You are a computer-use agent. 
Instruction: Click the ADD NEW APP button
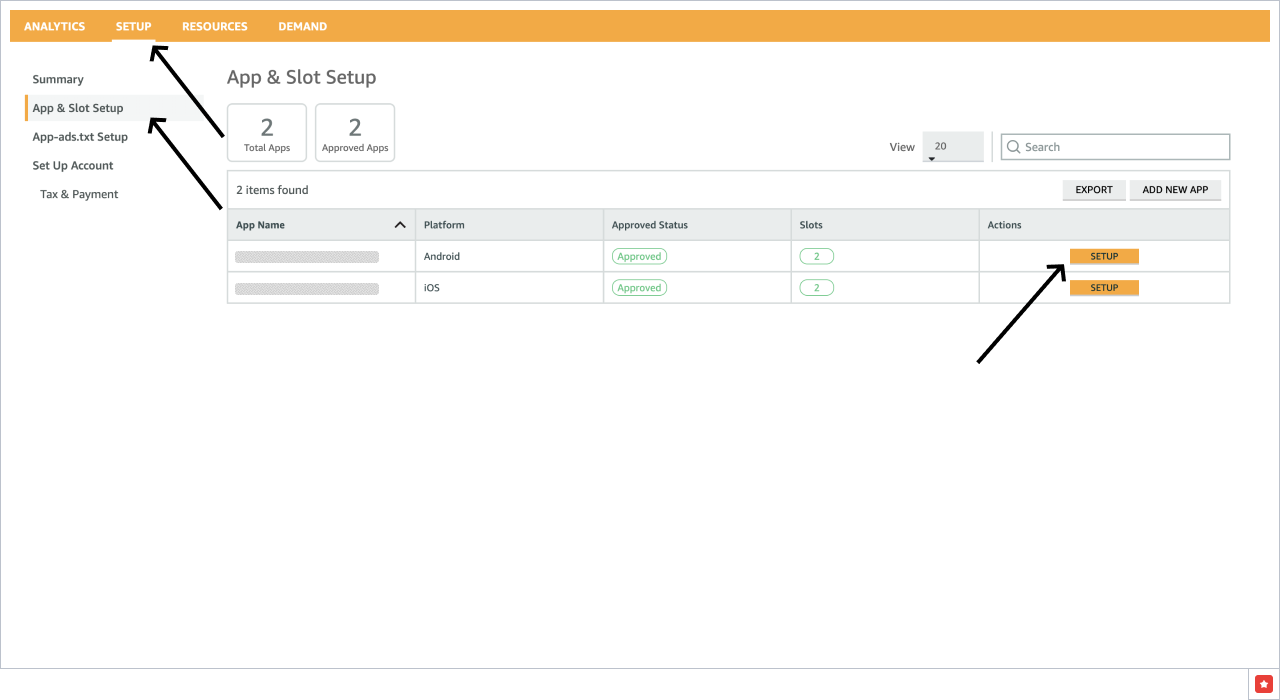coord(1175,189)
